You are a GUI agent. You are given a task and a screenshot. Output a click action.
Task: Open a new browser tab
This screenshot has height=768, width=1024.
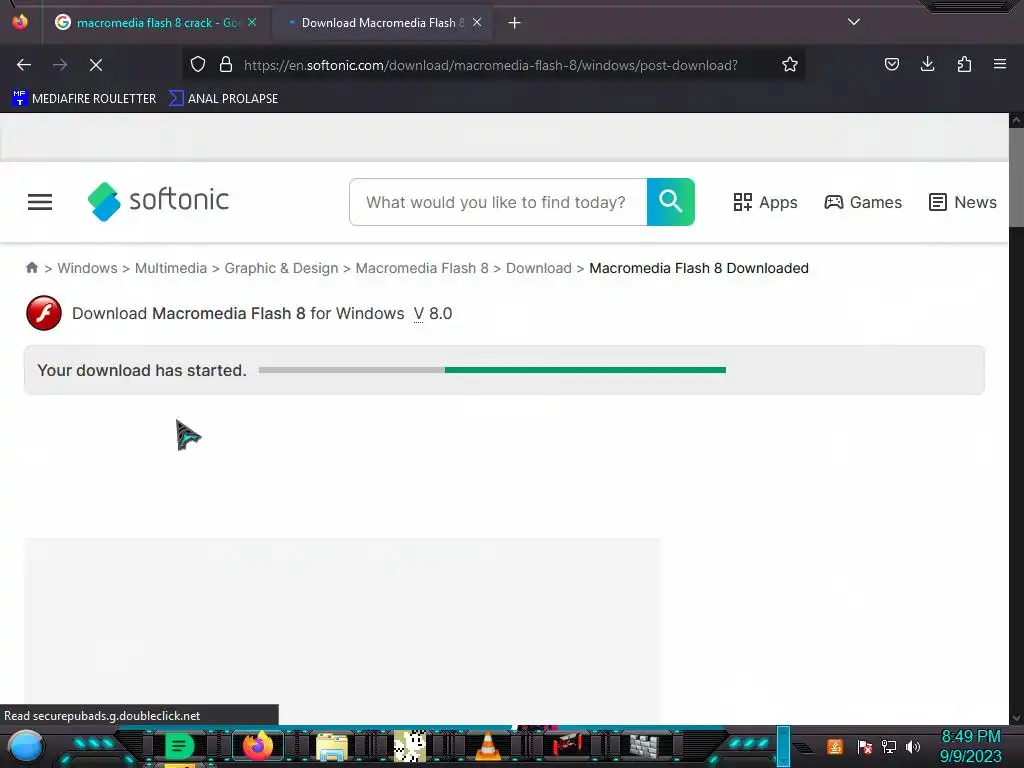(x=515, y=23)
